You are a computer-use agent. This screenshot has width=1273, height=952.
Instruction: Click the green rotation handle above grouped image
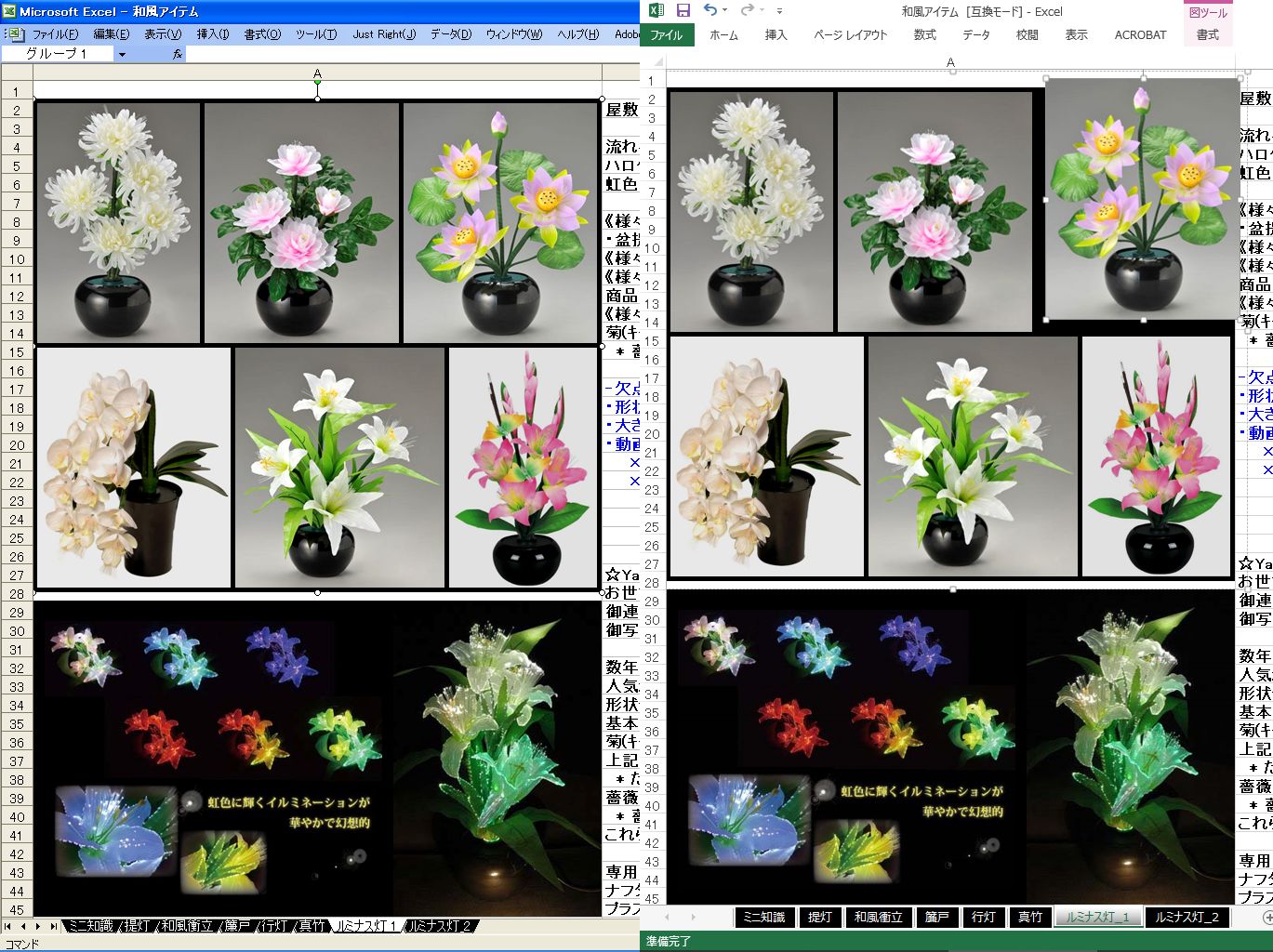point(317,83)
